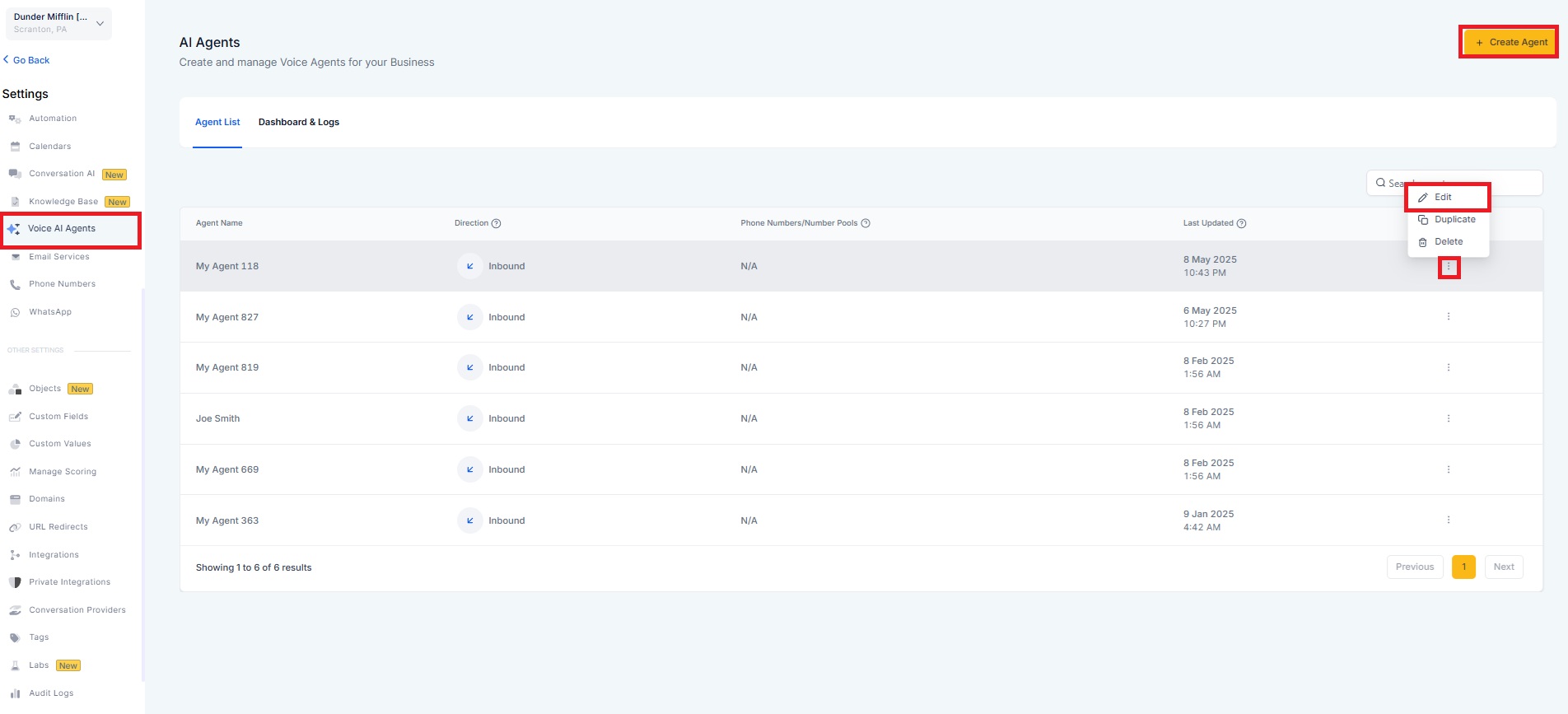Click the Custom Values pie icon

pos(15,444)
